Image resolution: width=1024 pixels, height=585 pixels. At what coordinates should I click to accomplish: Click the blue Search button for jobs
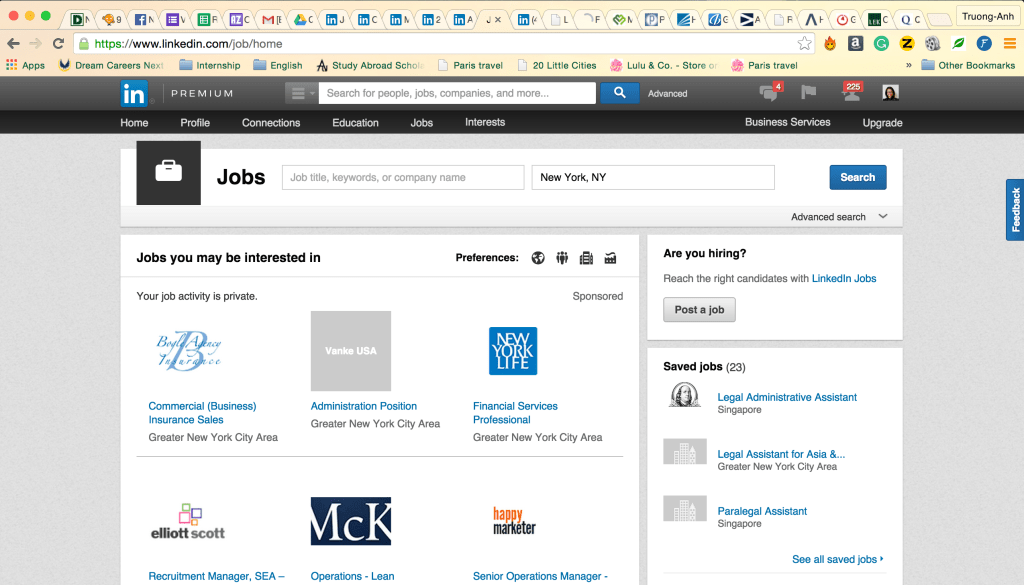857,178
